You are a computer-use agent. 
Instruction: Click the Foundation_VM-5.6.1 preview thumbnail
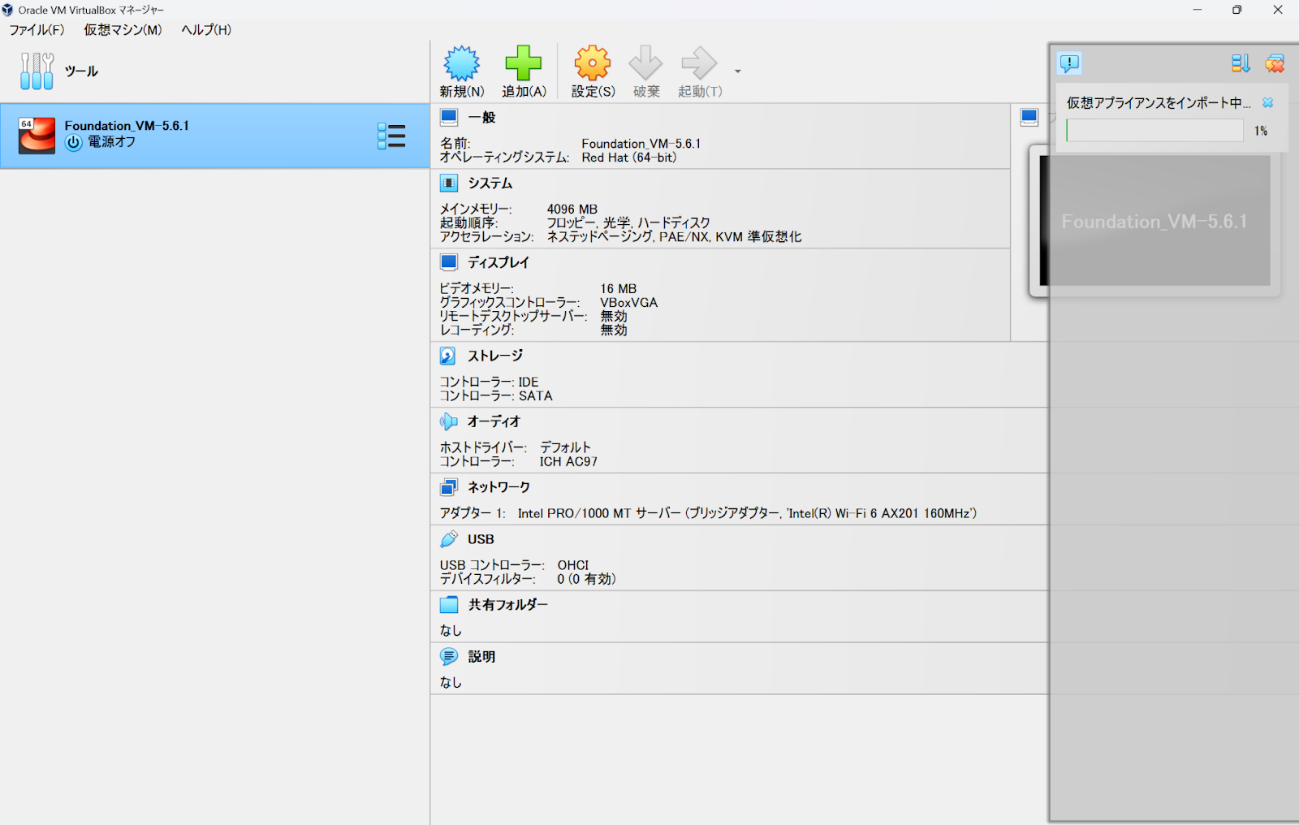(1155, 221)
